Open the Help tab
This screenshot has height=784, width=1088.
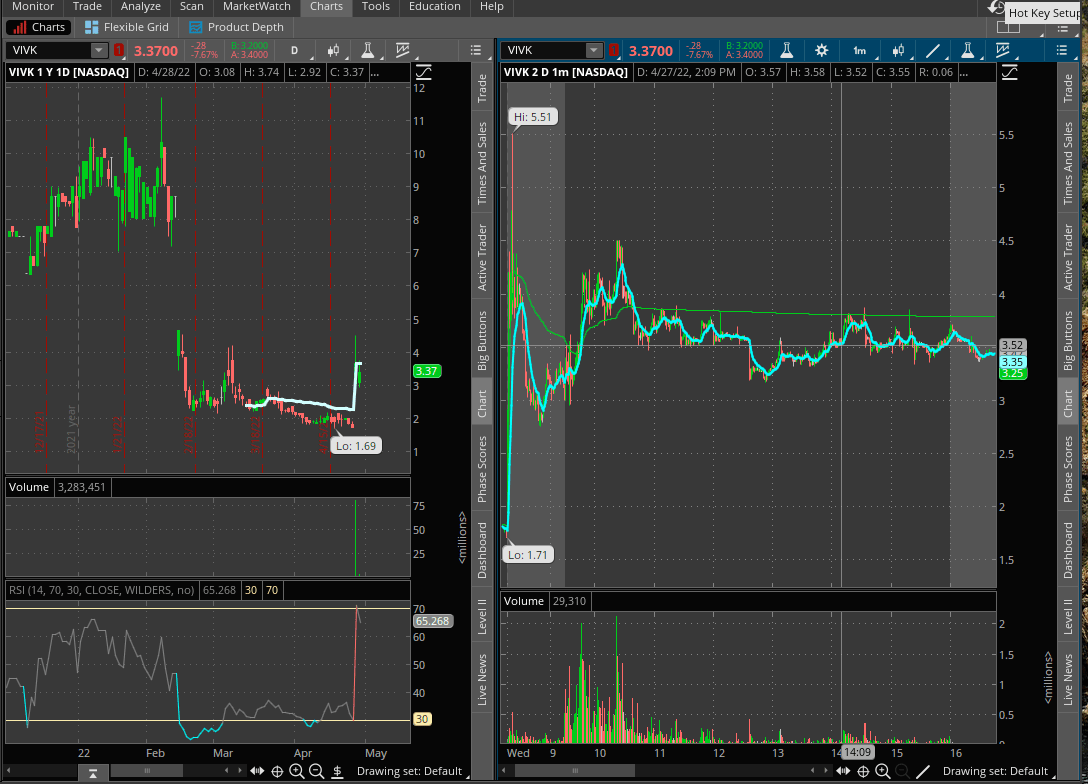click(x=492, y=6)
